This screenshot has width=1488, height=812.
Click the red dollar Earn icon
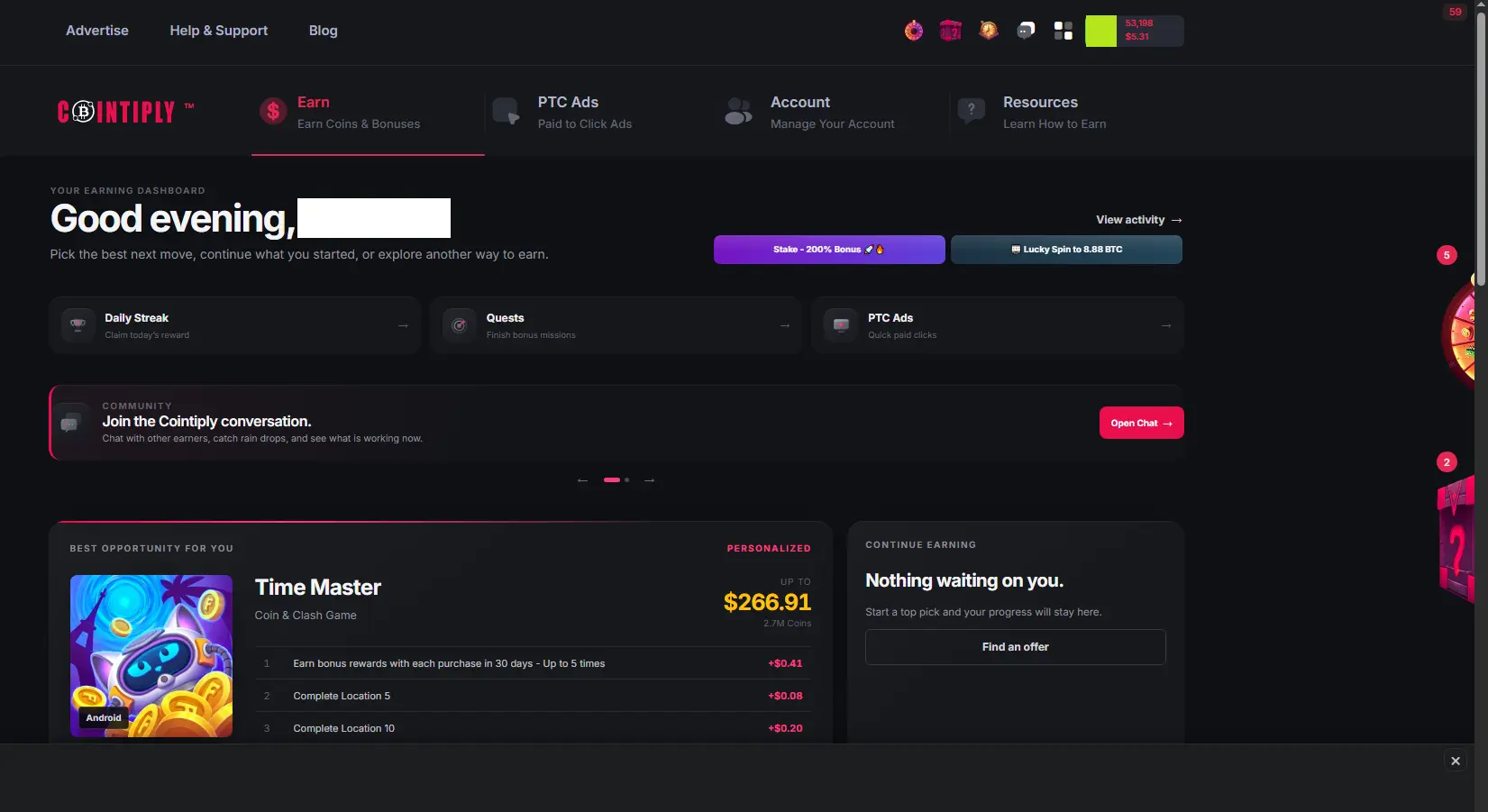273,112
